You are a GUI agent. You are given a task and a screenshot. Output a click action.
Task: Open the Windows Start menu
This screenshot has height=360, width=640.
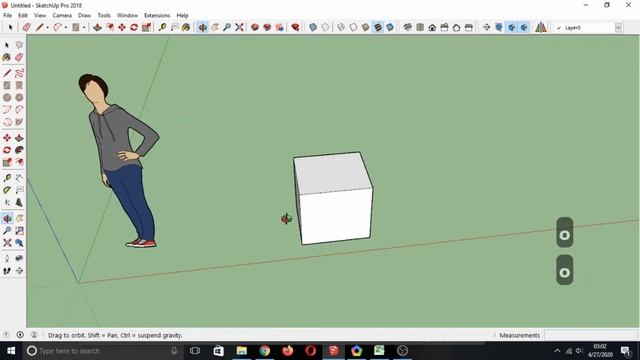11,351
